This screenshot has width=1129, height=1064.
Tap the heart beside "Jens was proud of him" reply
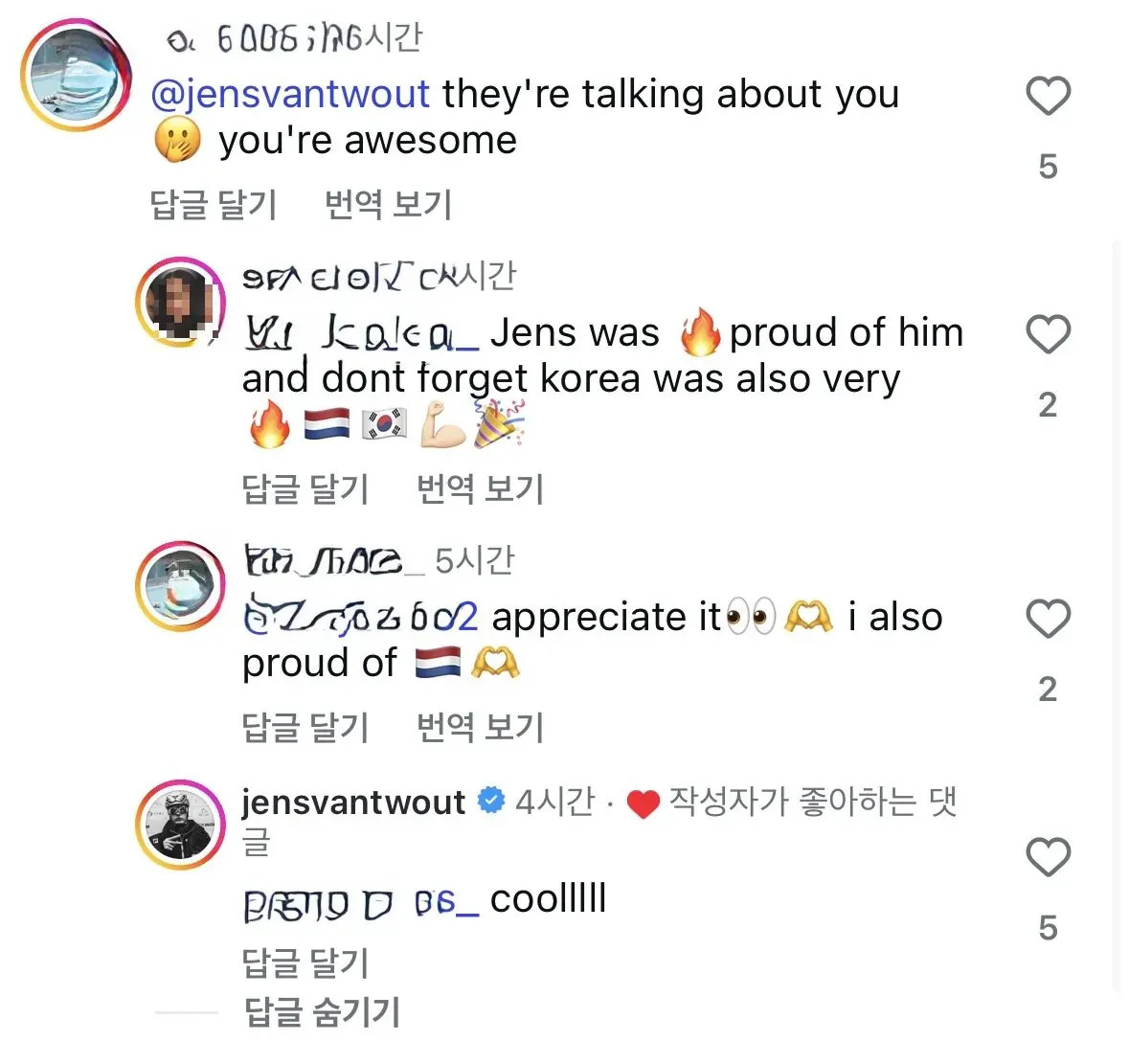(x=1048, y=335)
